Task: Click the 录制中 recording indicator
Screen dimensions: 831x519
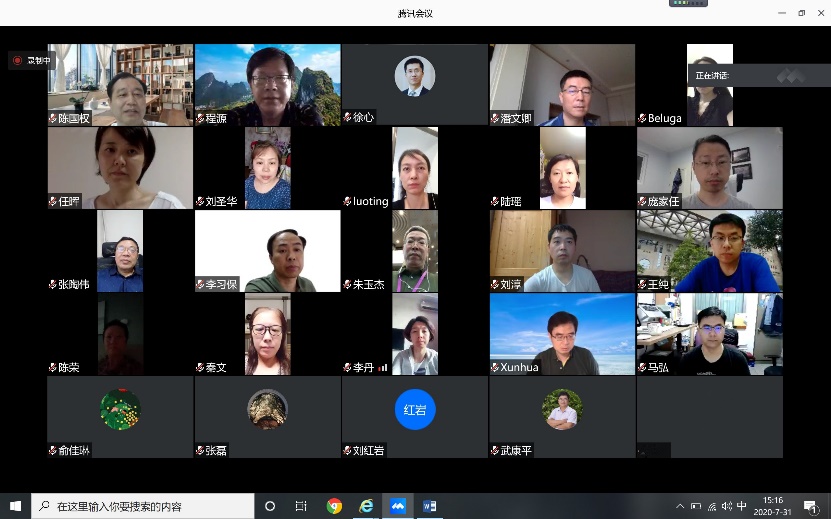Action: click(33, 60)
